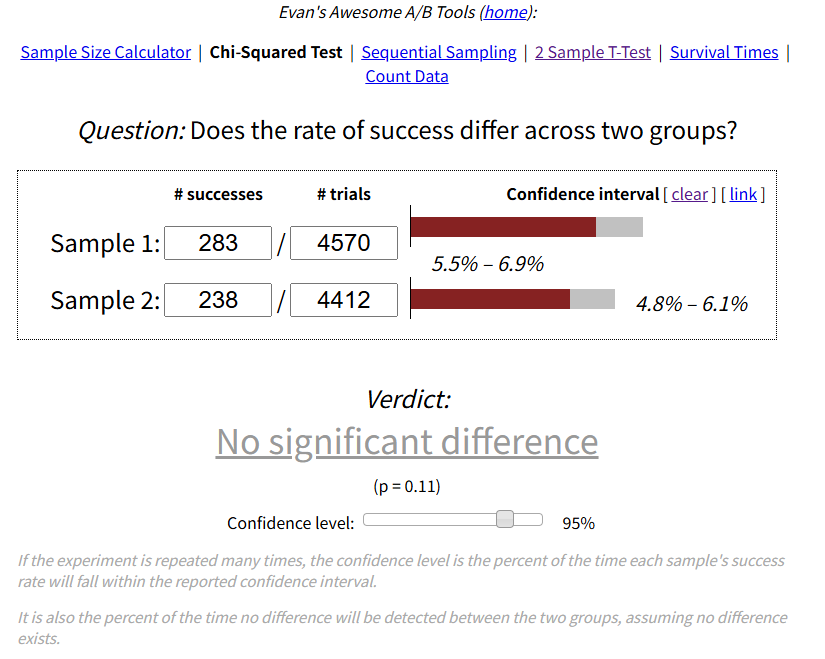
Task: Switch to 2 Sample T-Test
Action: [x=593, y=52]
